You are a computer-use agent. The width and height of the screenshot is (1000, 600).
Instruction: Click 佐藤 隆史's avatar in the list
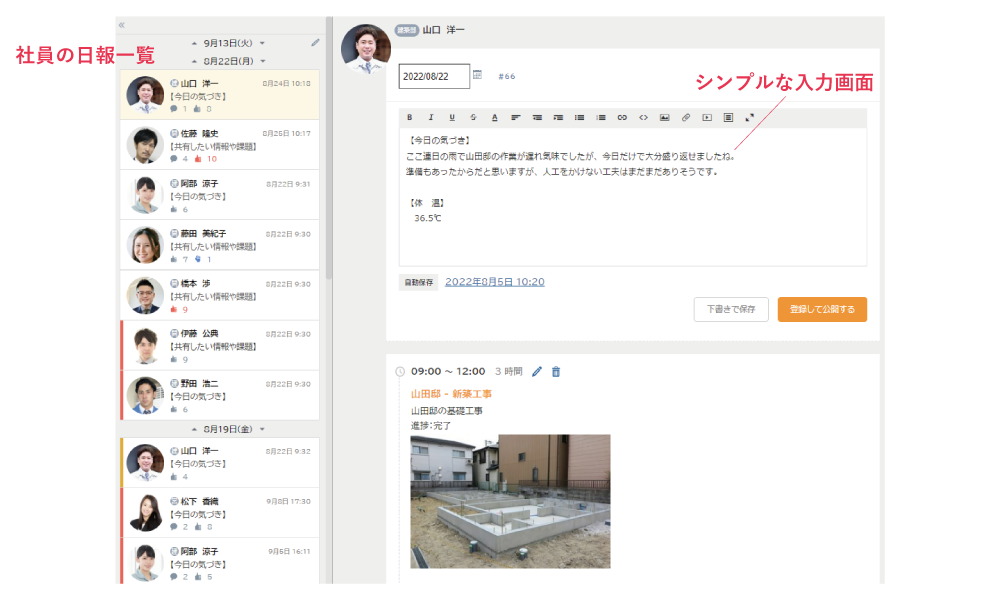coord(145,145)
